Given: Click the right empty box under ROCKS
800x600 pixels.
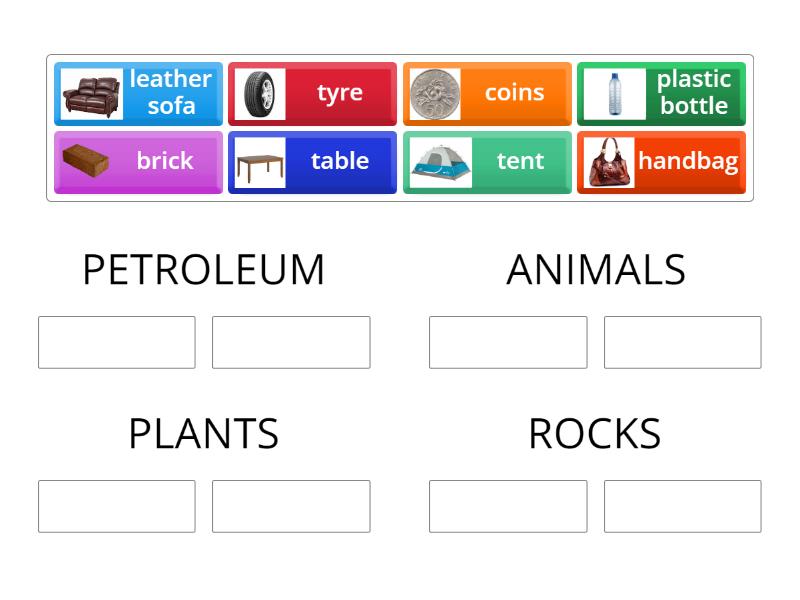Looking at the screenshot, I should pos(683,507).
